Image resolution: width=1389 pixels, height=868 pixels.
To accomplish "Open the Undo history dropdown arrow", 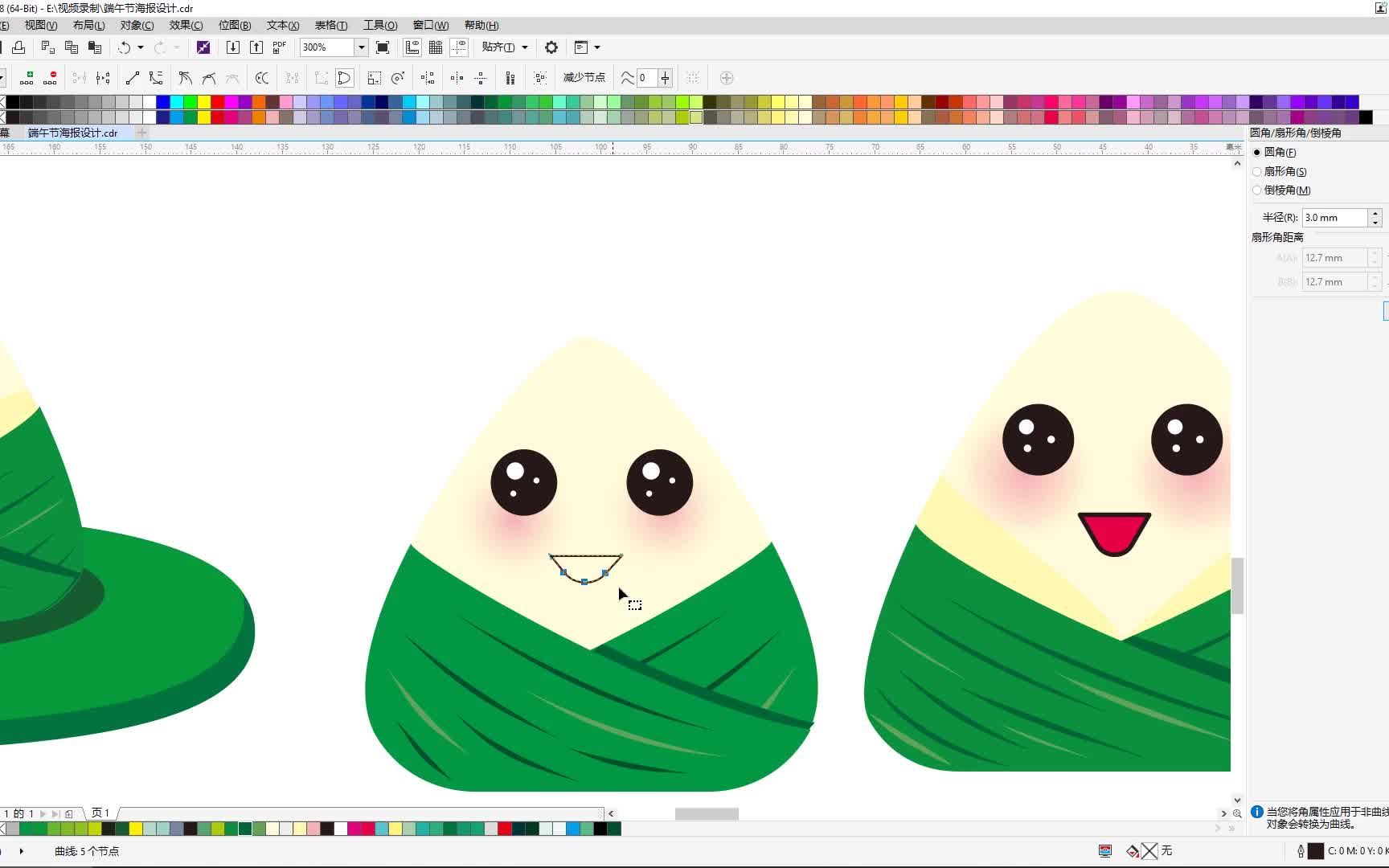I will point(141,47).
